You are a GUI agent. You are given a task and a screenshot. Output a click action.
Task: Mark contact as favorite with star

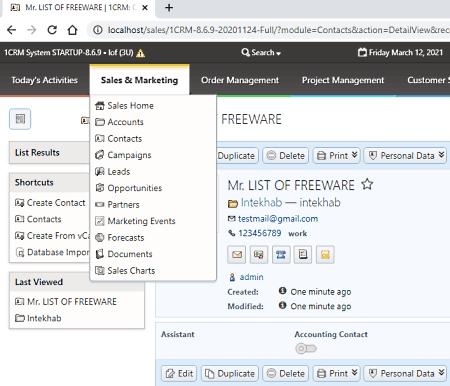point(367,184)
